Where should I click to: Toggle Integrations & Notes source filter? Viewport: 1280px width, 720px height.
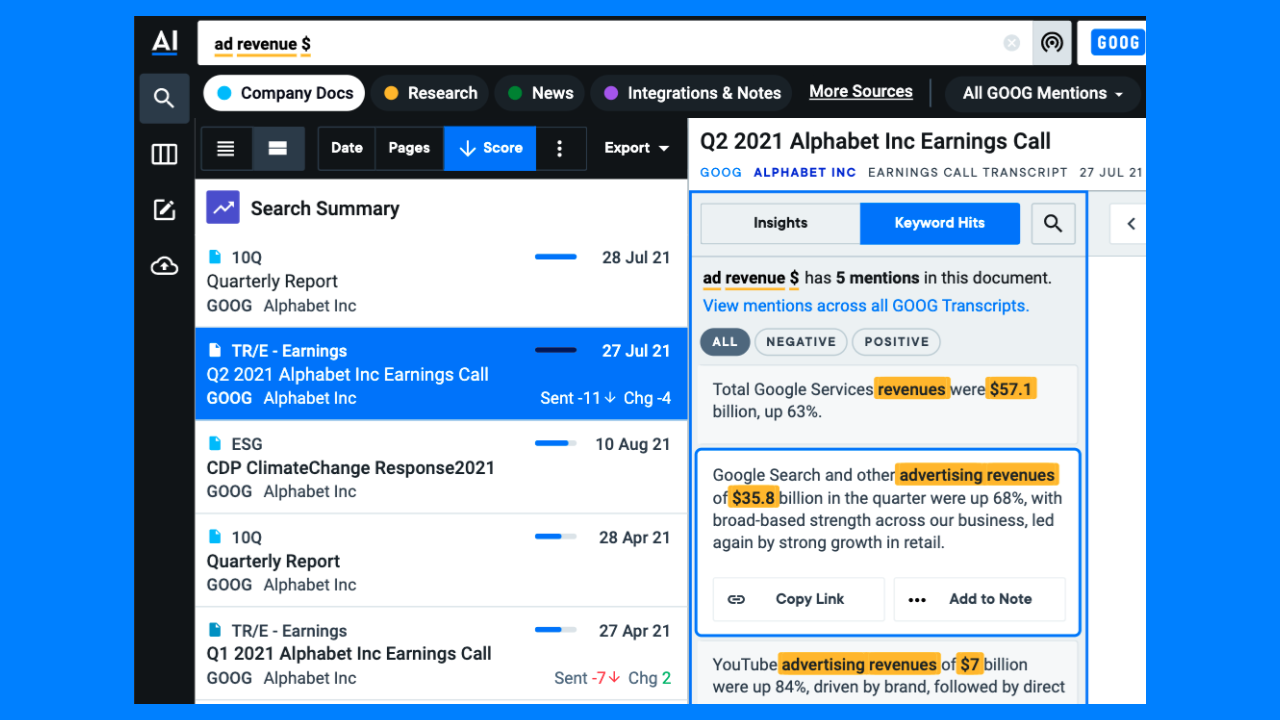(x=691, y=93)
